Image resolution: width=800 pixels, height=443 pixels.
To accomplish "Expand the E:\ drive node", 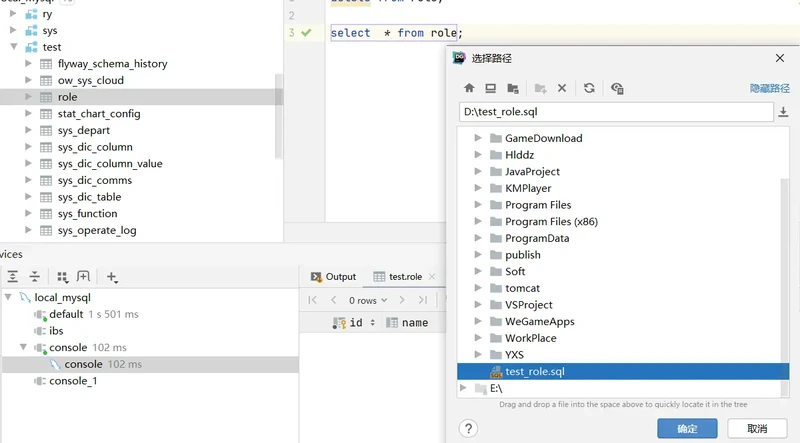I will [x=463, y=388].
